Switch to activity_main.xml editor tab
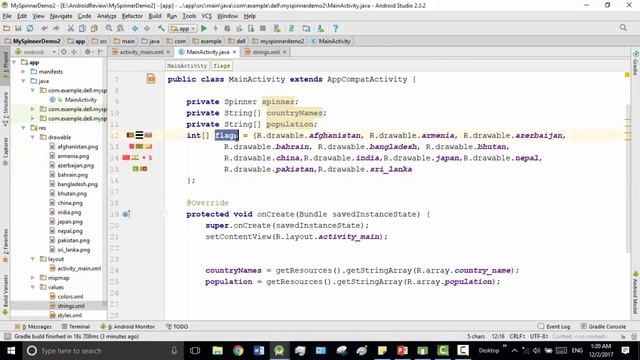This screenshot has width=640, height=360. coord(141,52)
